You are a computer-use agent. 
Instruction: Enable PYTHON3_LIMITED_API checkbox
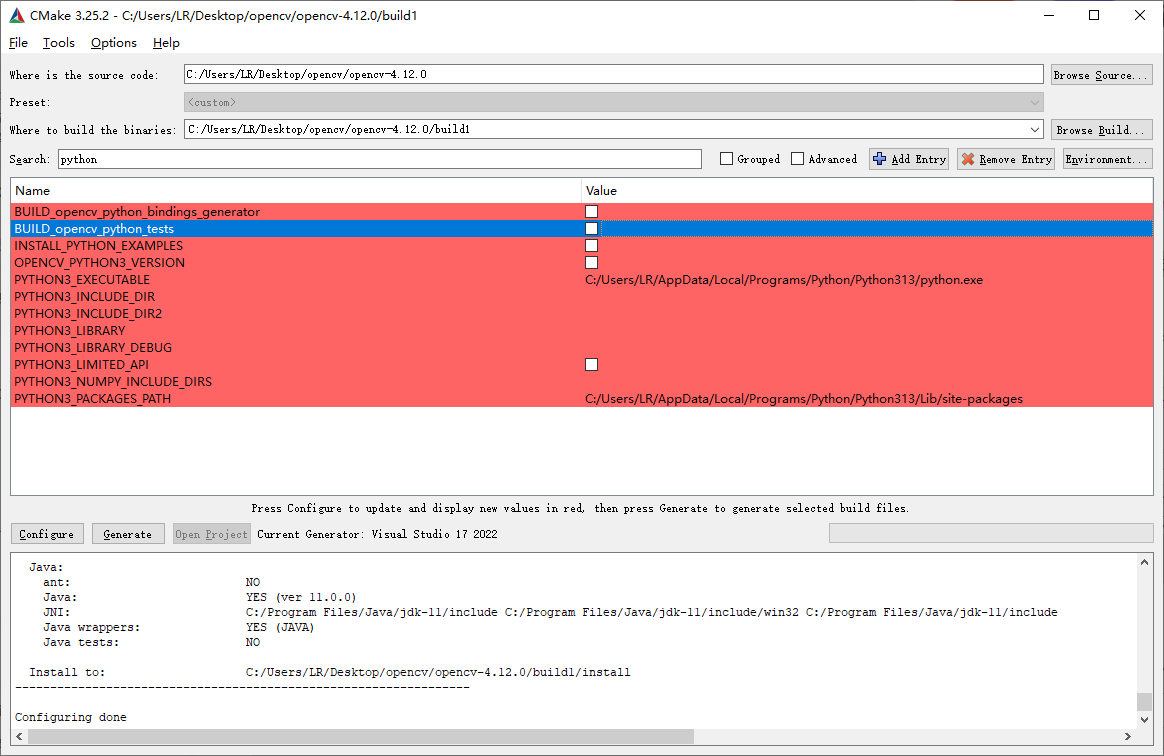pos(592,365)
